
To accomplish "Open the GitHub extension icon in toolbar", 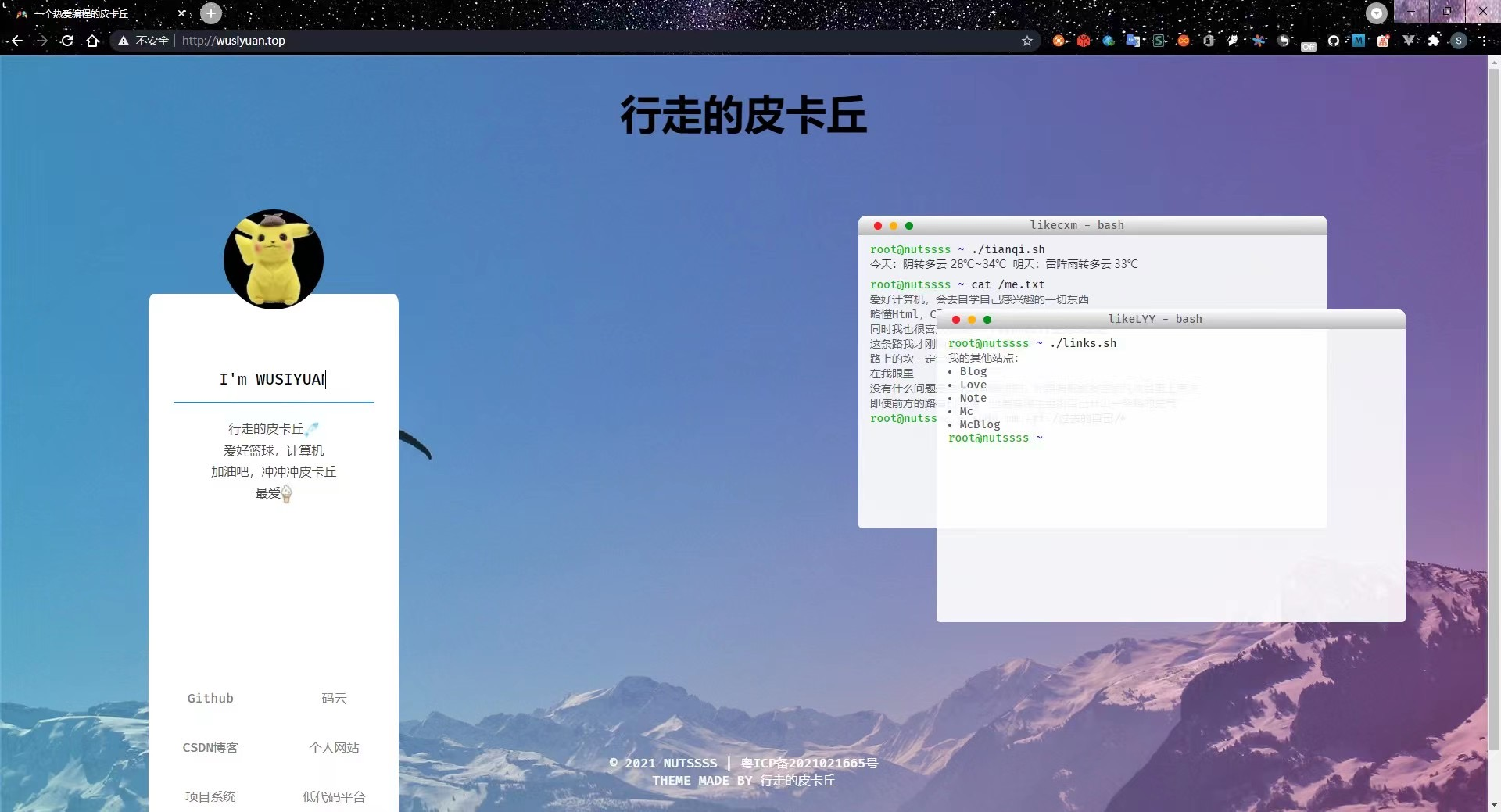I will pyautogui.click(x=1334, y=41).
